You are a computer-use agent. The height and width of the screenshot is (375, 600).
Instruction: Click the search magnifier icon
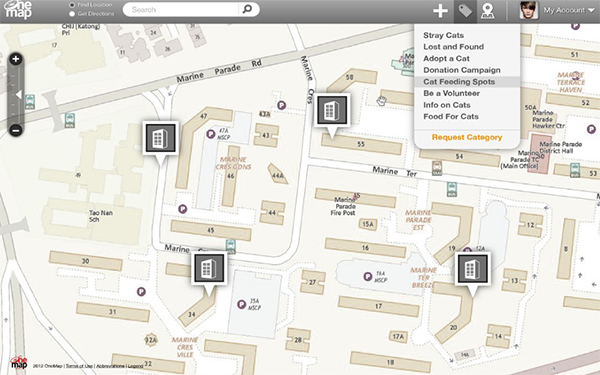point(248,9)
